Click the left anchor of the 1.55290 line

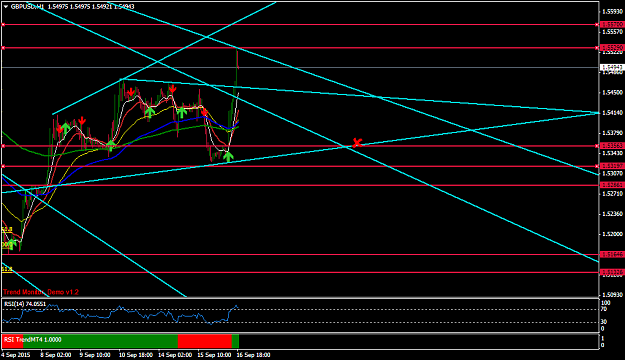click(x=3, y=48)
